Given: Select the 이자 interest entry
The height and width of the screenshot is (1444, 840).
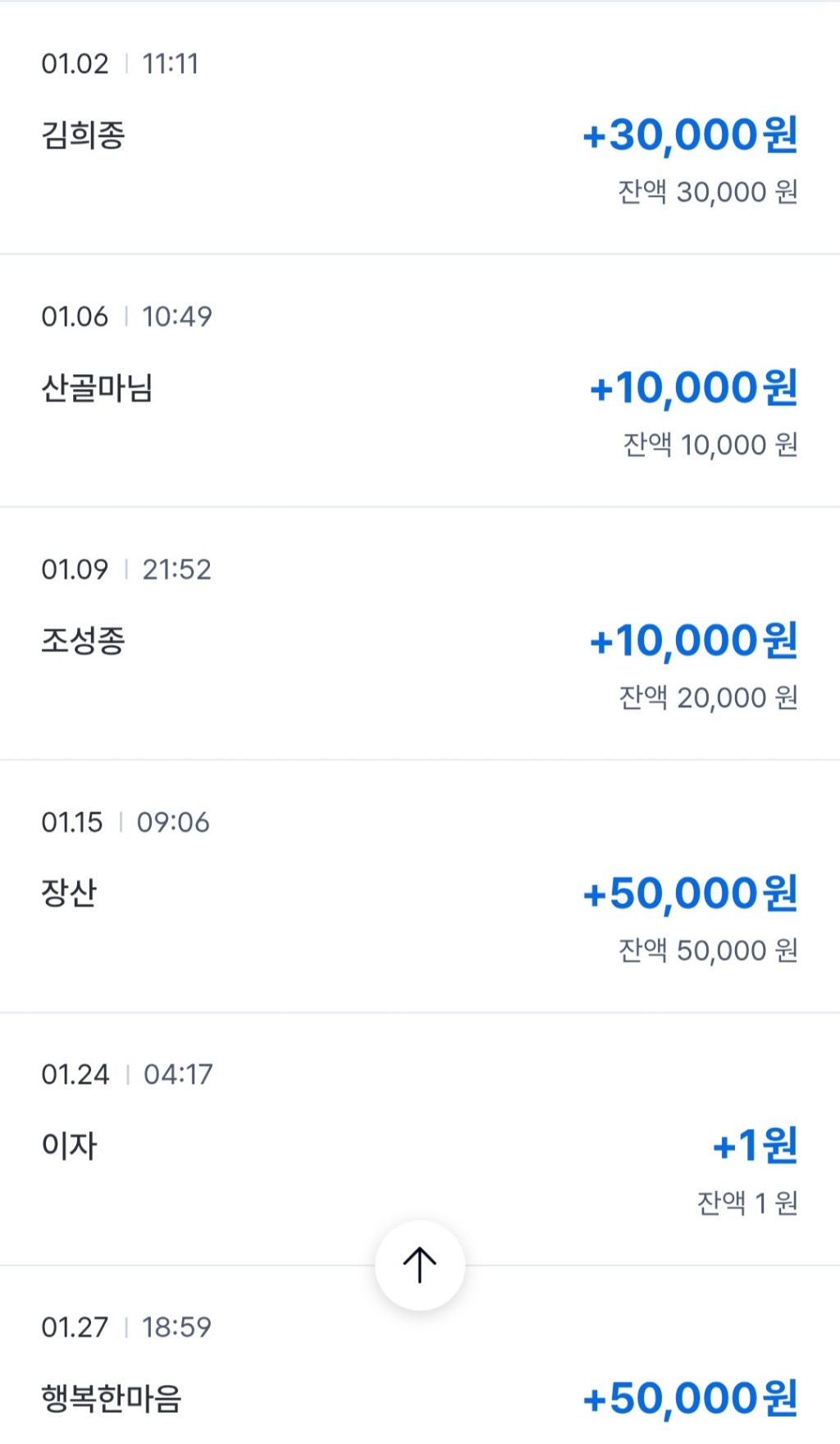Looking at the screenshot, I should [69, 1145].
